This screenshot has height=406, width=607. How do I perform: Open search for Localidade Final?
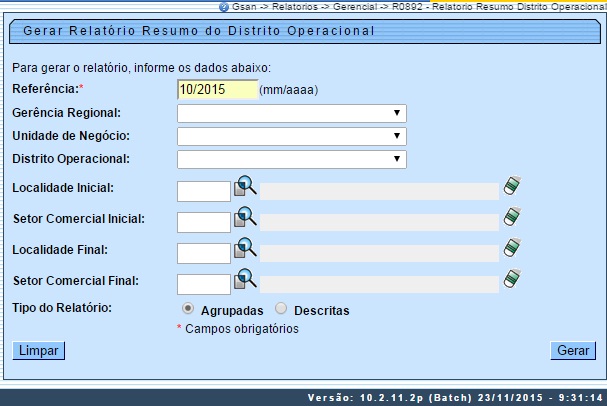click(245, 249)
